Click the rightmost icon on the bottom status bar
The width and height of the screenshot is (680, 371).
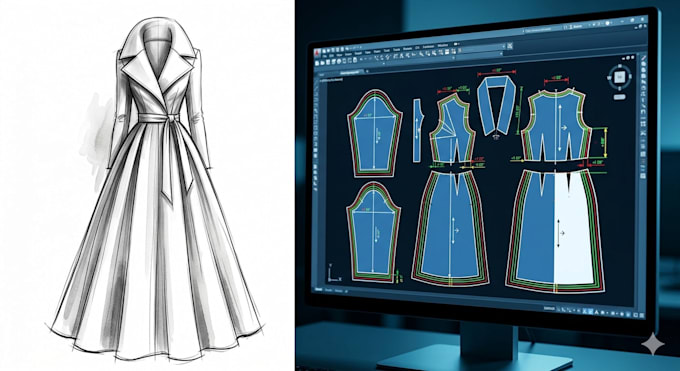642,315
